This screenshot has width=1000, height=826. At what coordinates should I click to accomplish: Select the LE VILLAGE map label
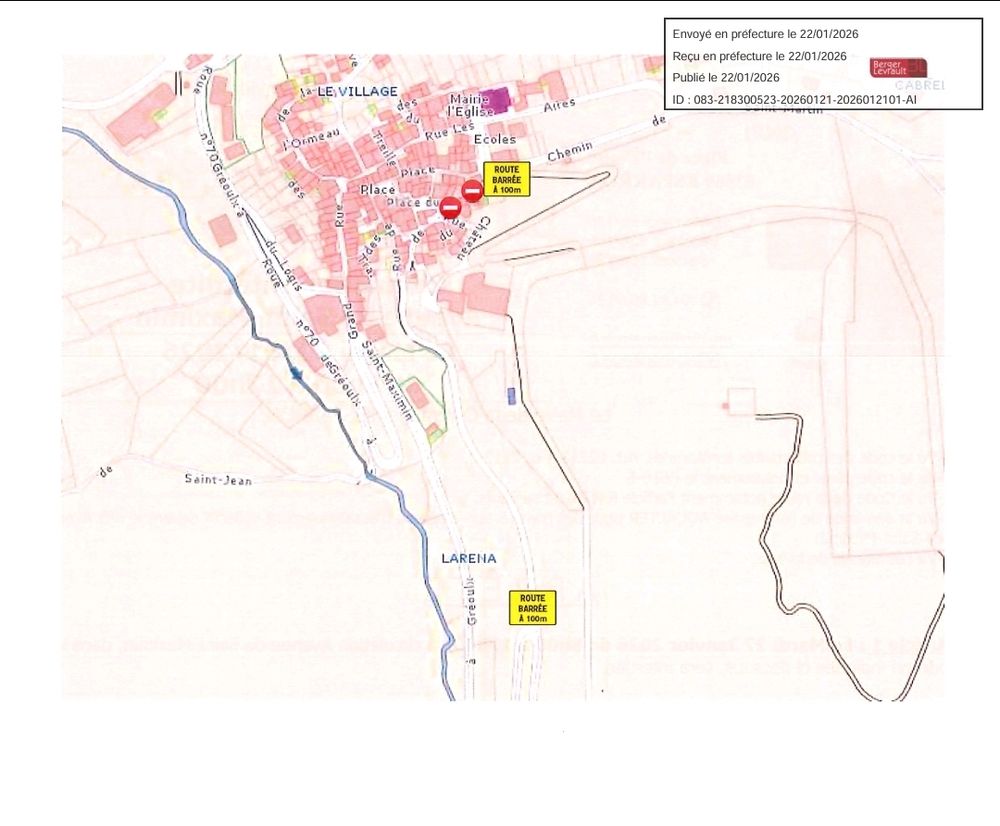click(x=357, y=91)
